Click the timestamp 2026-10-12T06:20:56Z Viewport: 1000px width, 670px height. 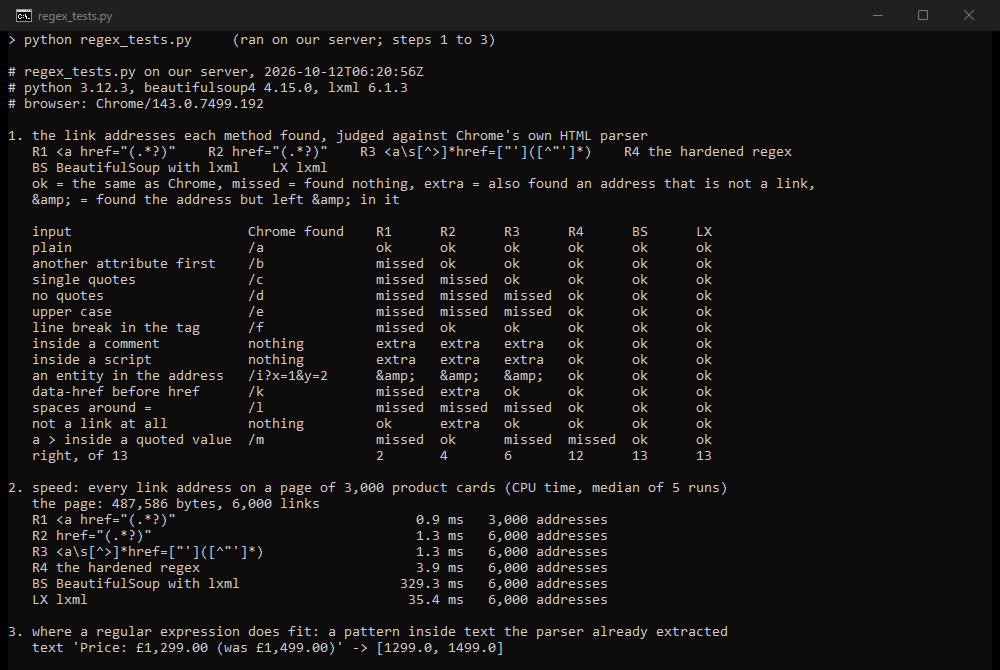pos(344,71)
